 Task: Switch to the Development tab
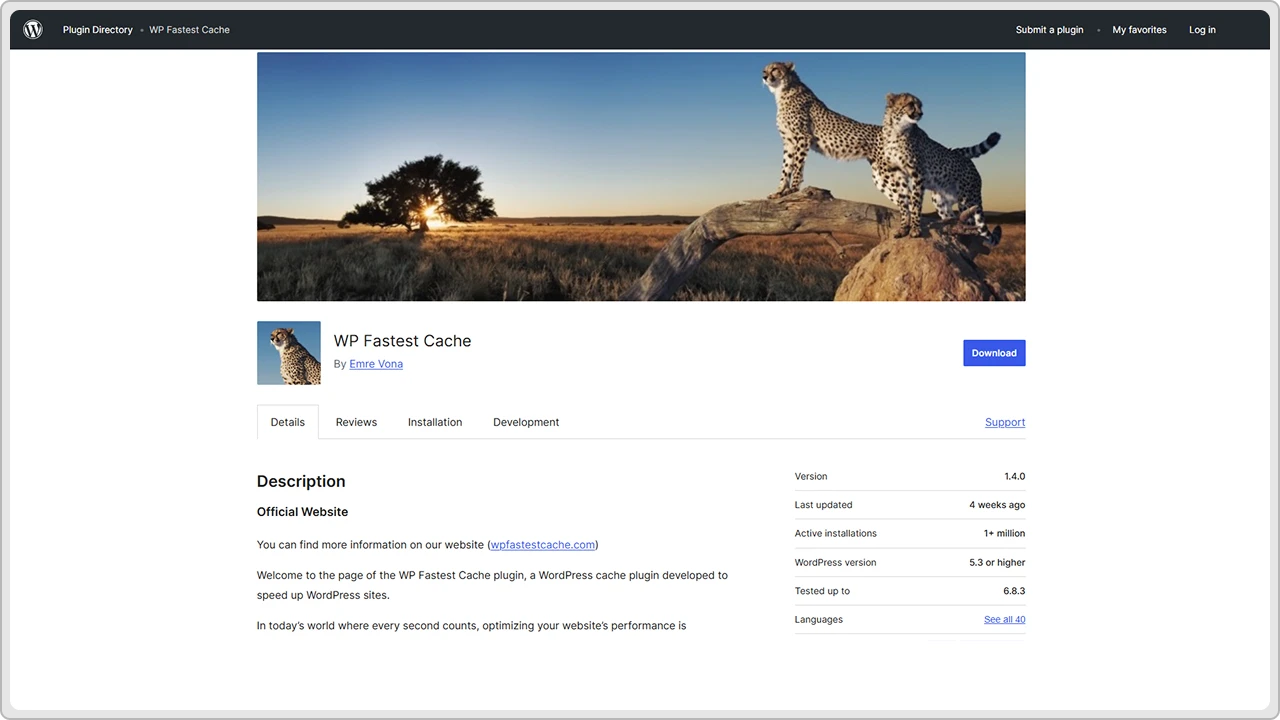click(x=526, y=422)
